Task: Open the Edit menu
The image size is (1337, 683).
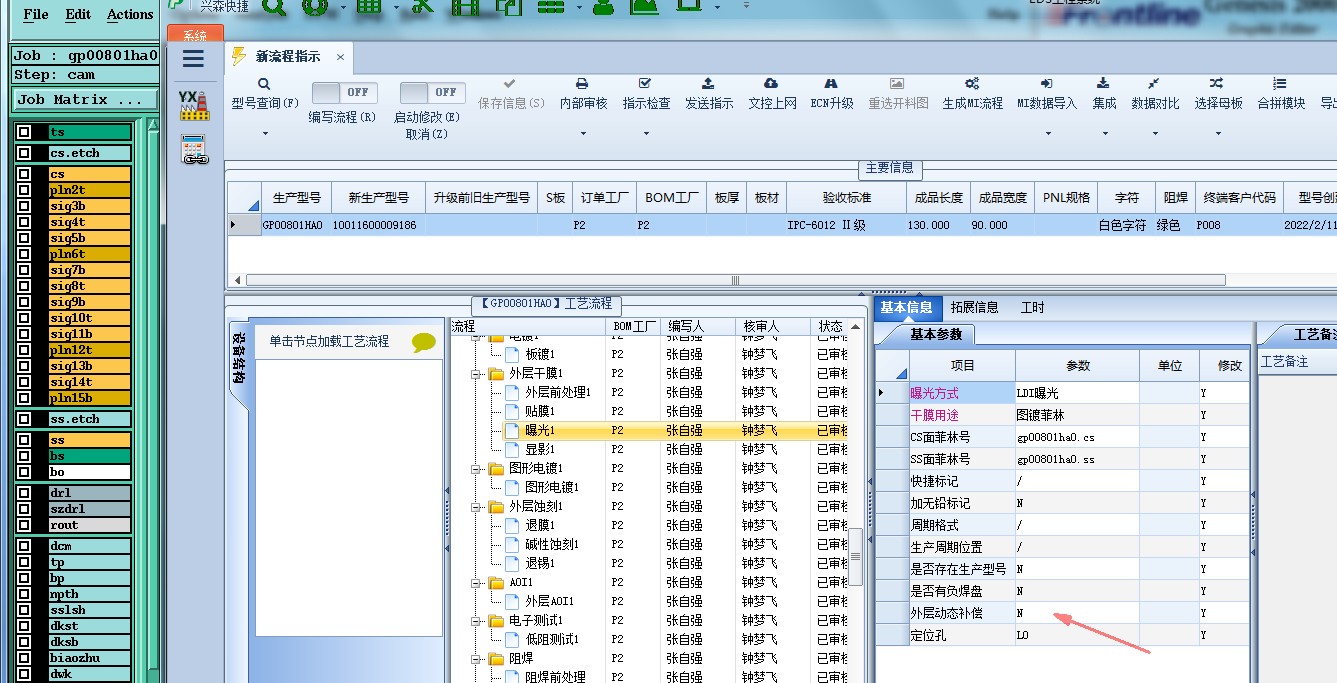Action: coord(78,15)
